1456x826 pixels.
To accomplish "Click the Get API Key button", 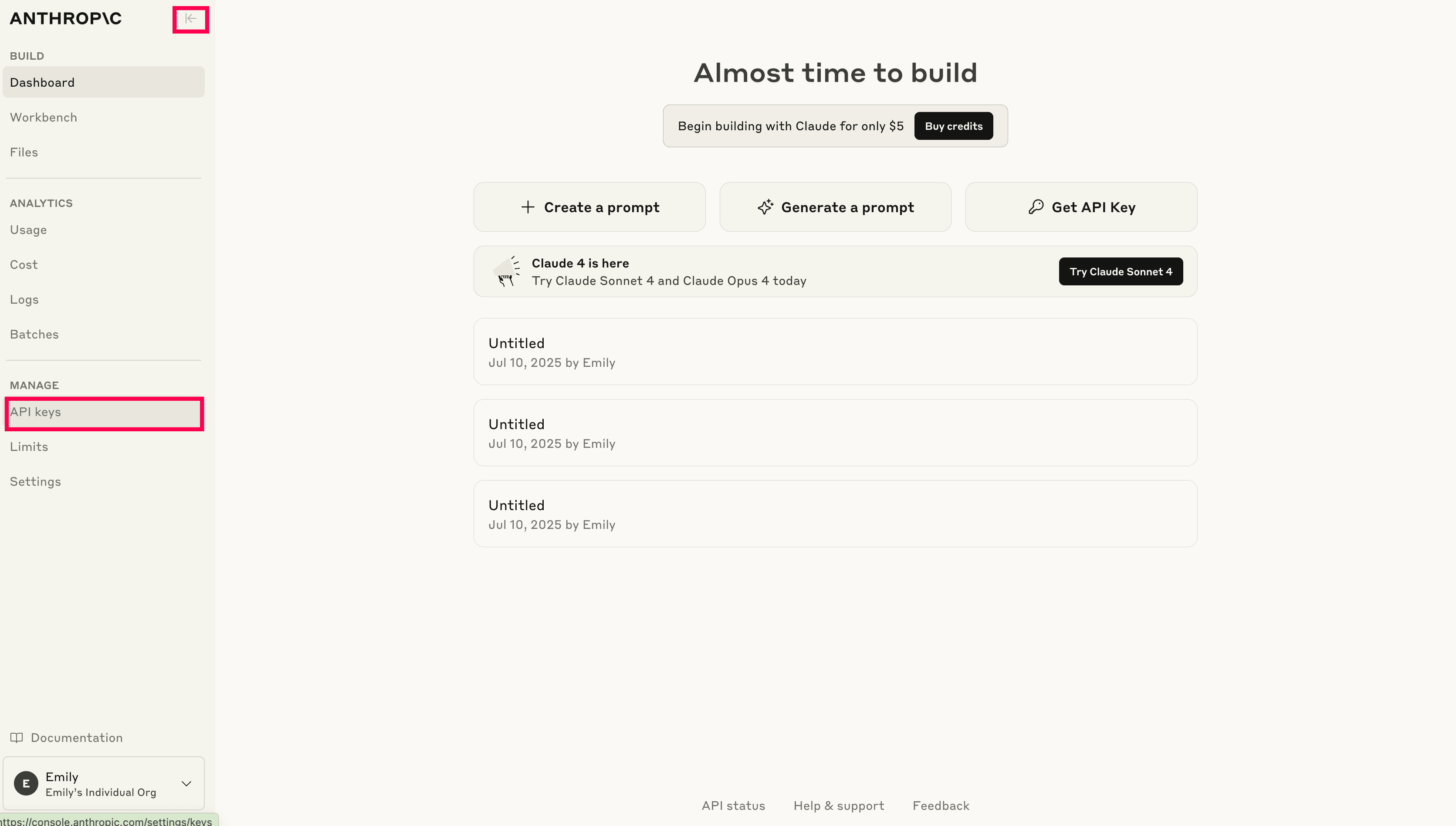I will tap(1081, 207).
